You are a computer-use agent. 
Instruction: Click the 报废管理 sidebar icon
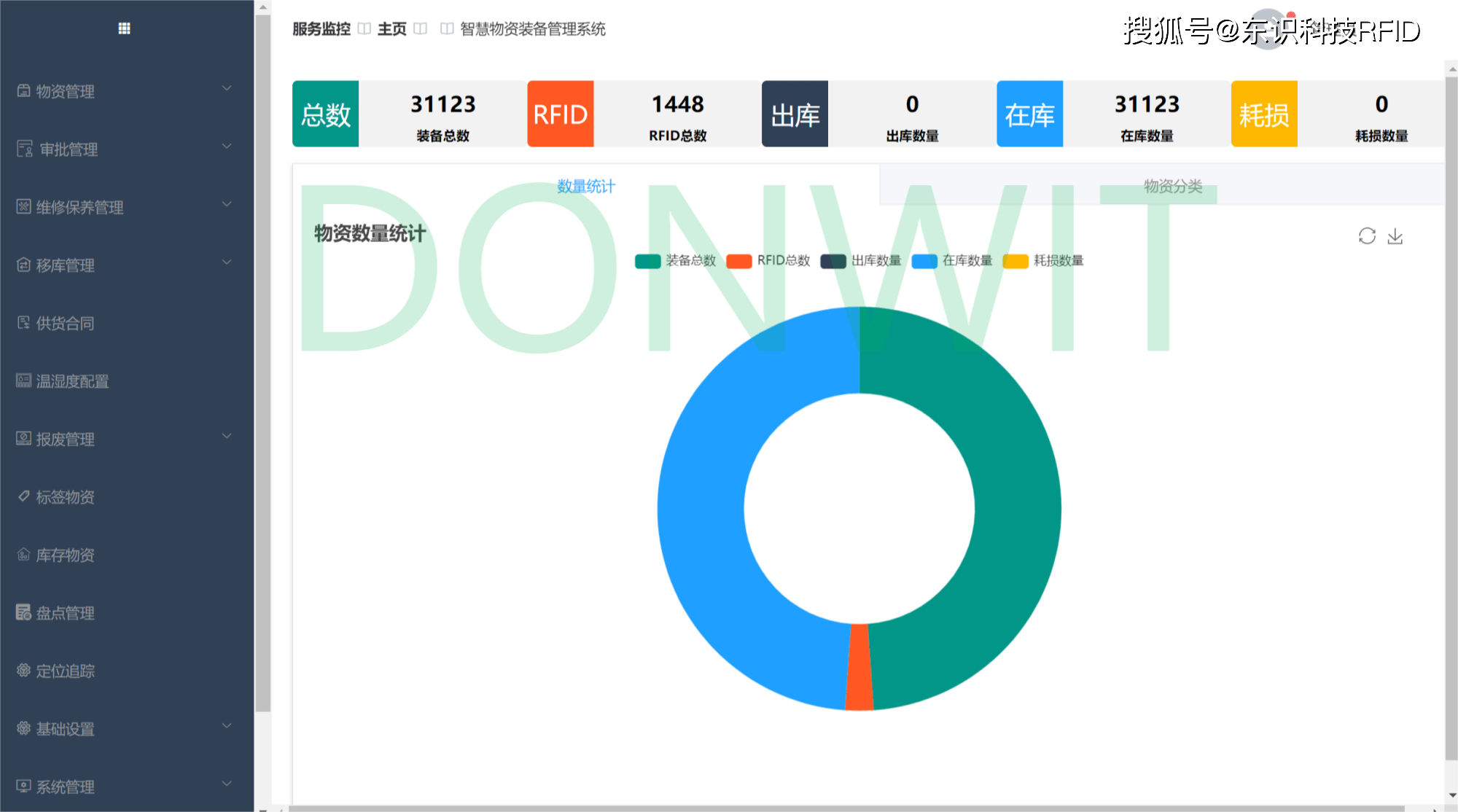tap(24, 439)
